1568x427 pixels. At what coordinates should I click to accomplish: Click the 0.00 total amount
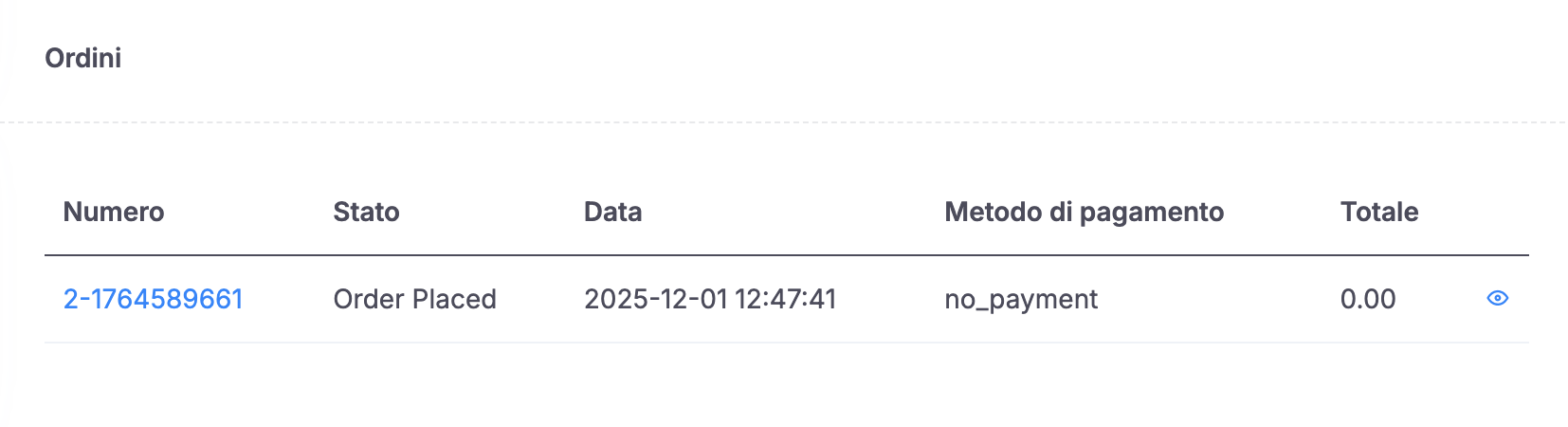click(x=1368, y=299)
